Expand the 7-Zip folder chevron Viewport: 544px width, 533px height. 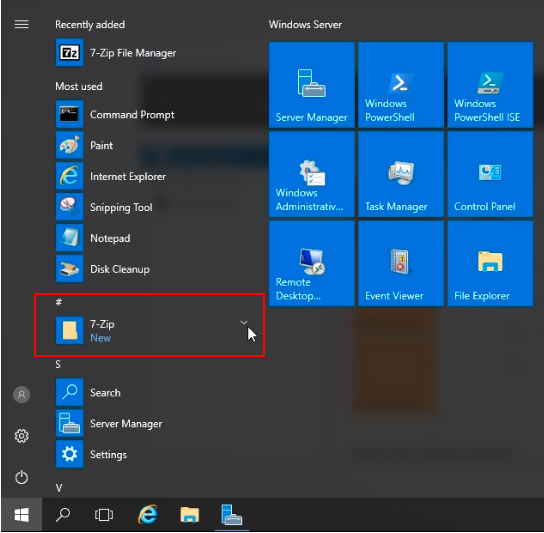(x=244, y=323)
